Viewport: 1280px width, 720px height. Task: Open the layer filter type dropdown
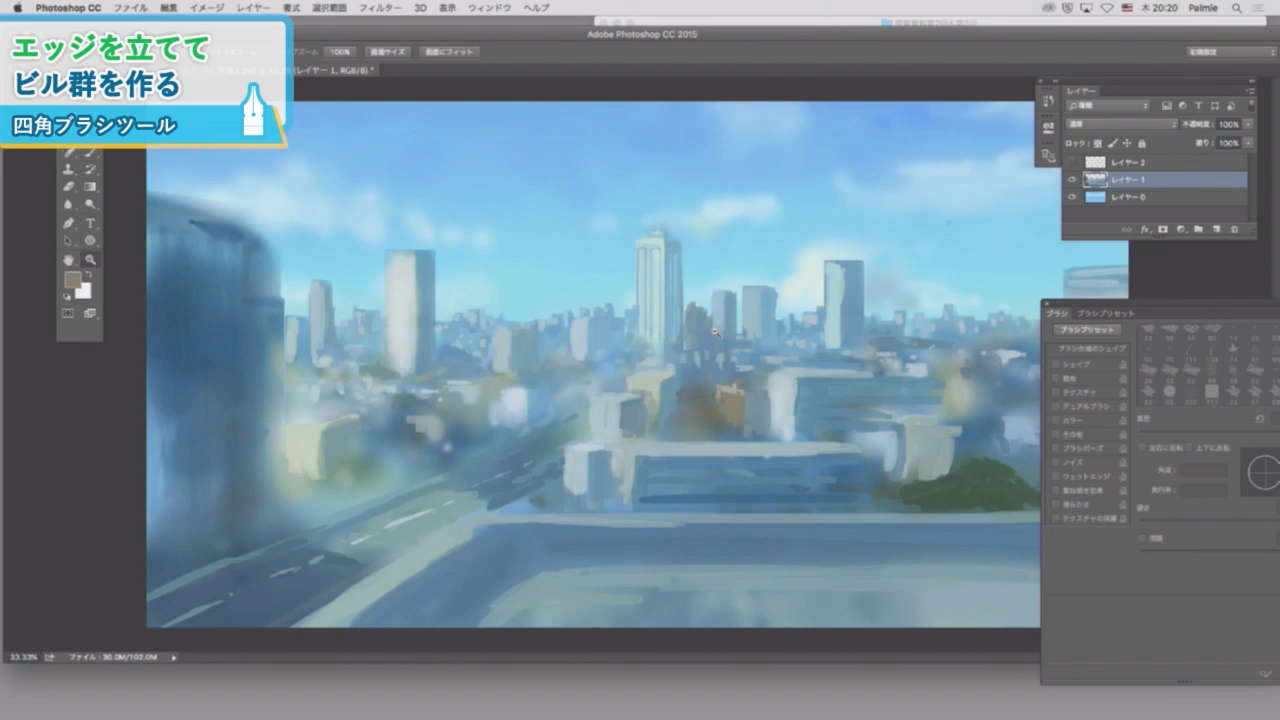1108,105
